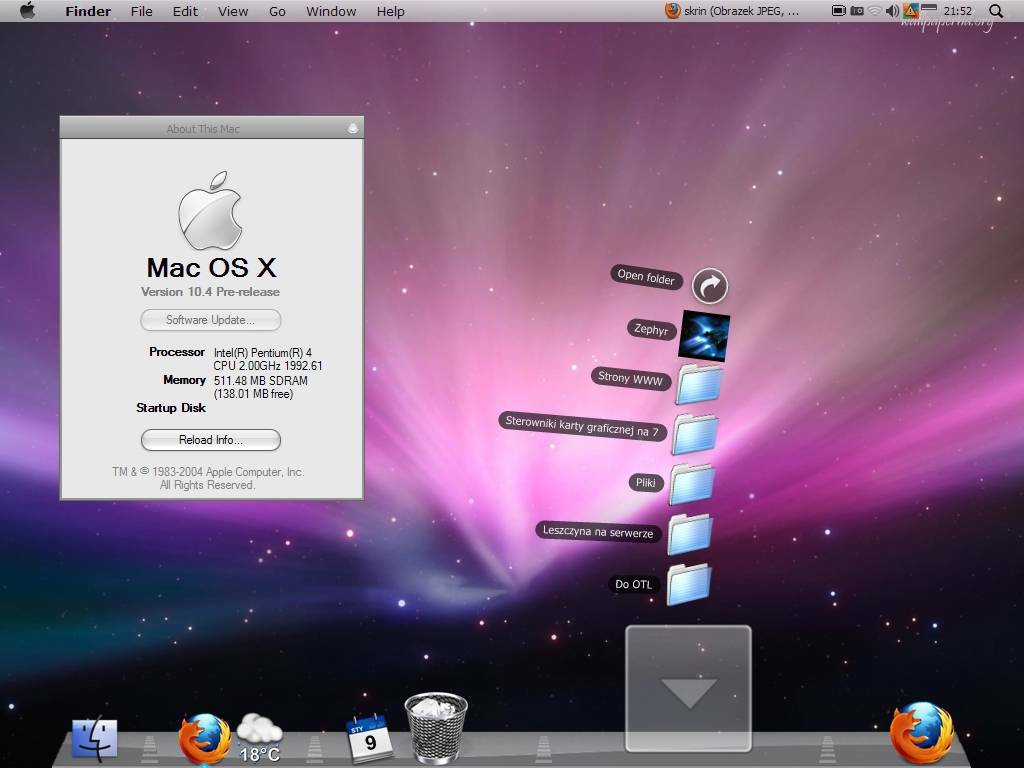
Task: Open the Go menu
Action: pos(277,11)
